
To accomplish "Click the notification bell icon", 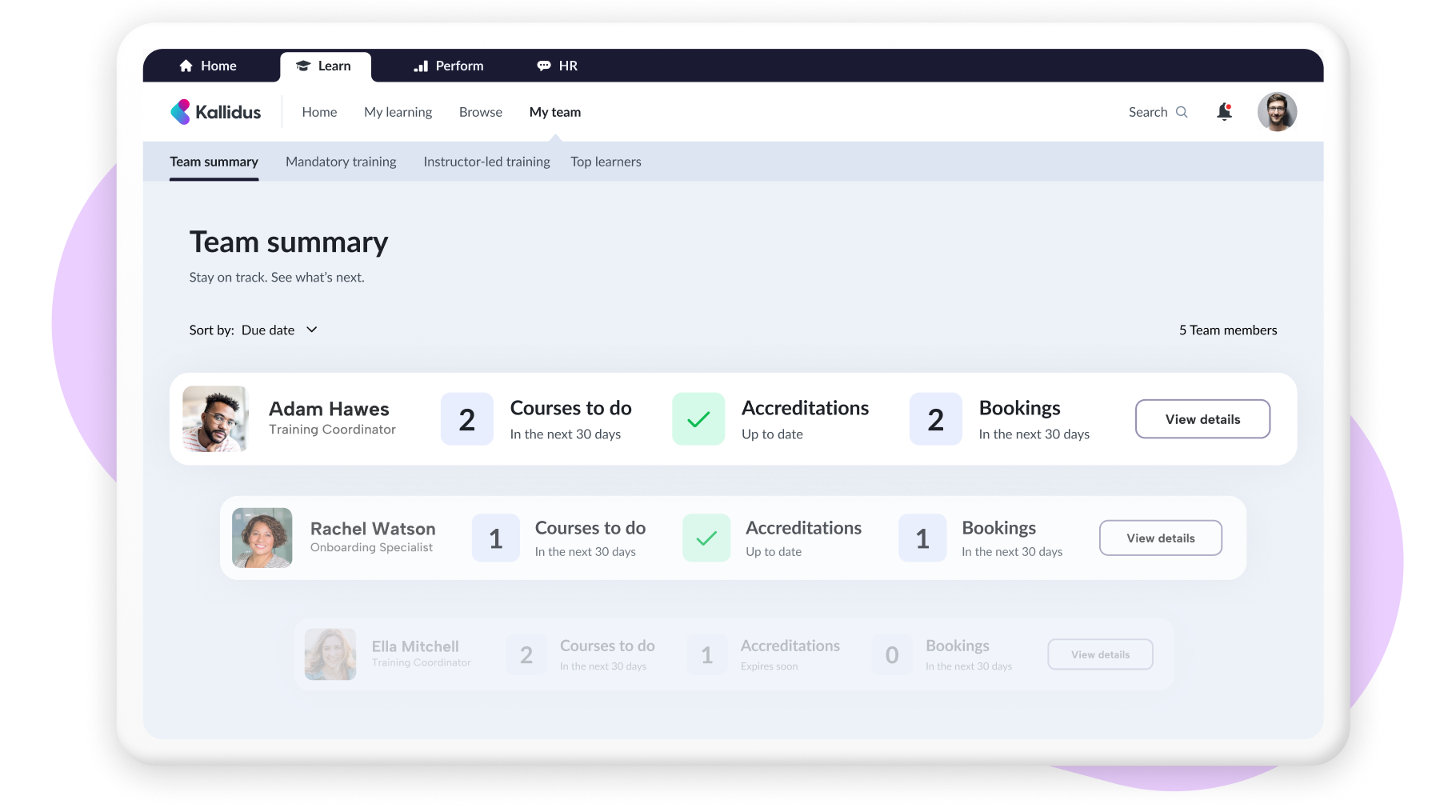I will coord(1224,112).
